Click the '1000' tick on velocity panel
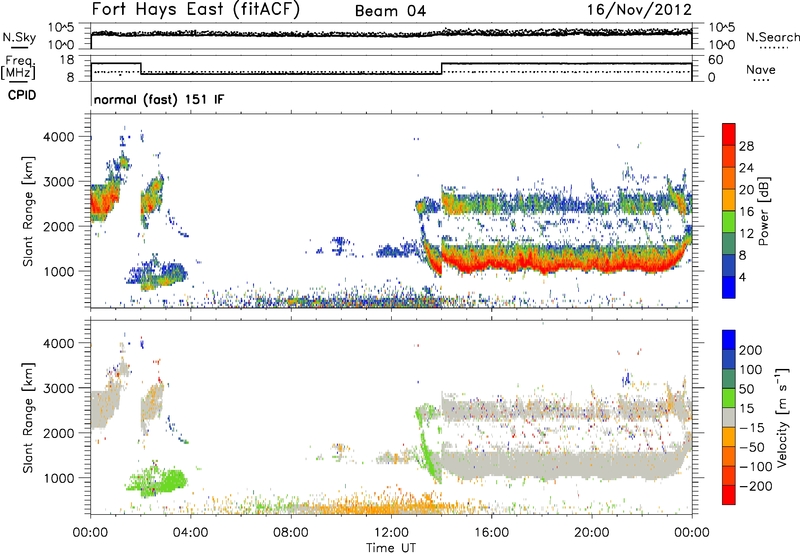Image resolution: width=800 pixels, height=554 pixels. point(58,478)
